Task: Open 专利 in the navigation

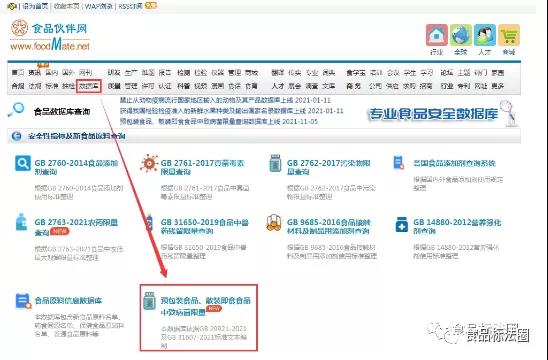Action: (464, 86)
